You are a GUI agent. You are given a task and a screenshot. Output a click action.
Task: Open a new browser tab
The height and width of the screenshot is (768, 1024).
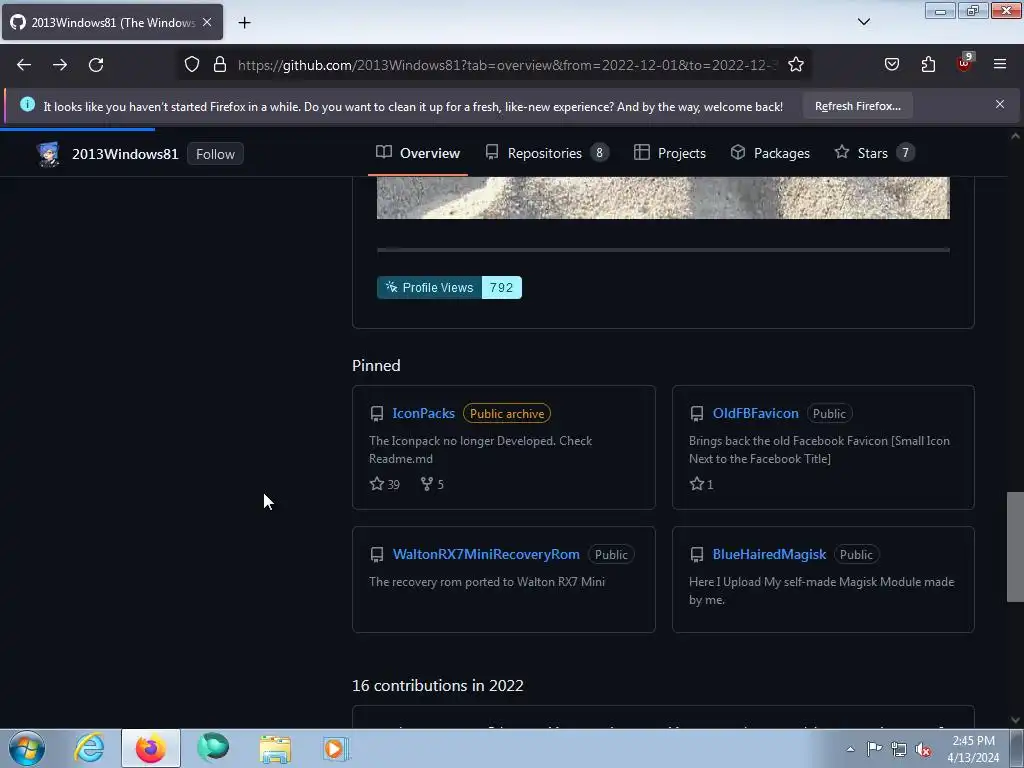244,23
